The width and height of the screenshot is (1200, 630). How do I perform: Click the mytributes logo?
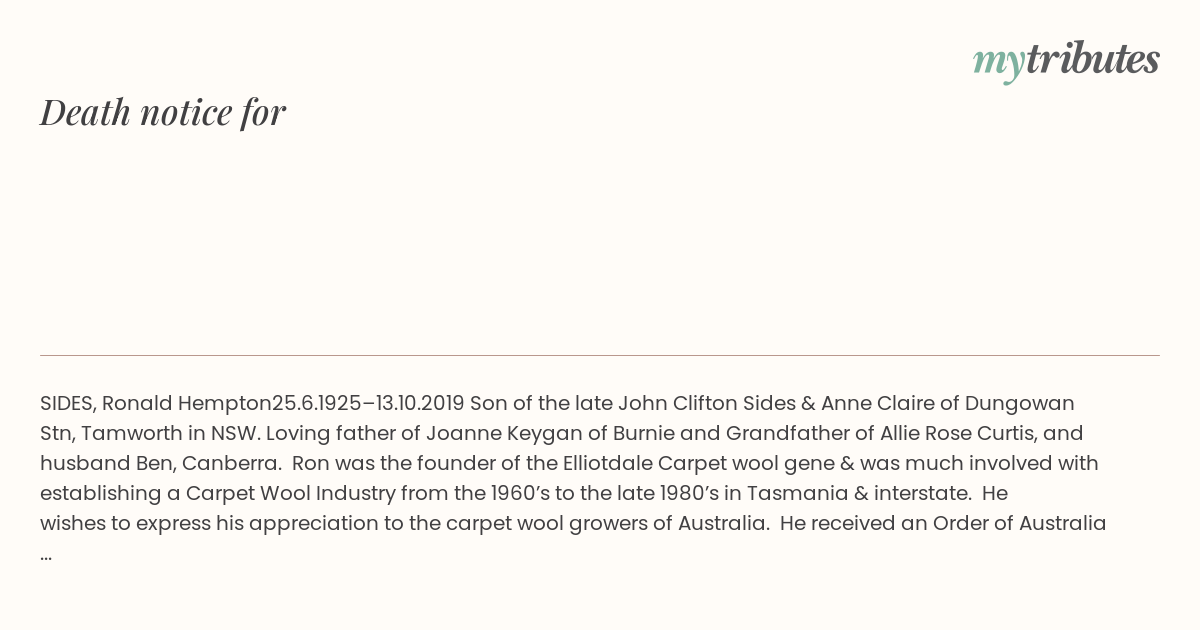click(x=1066, y=61)
